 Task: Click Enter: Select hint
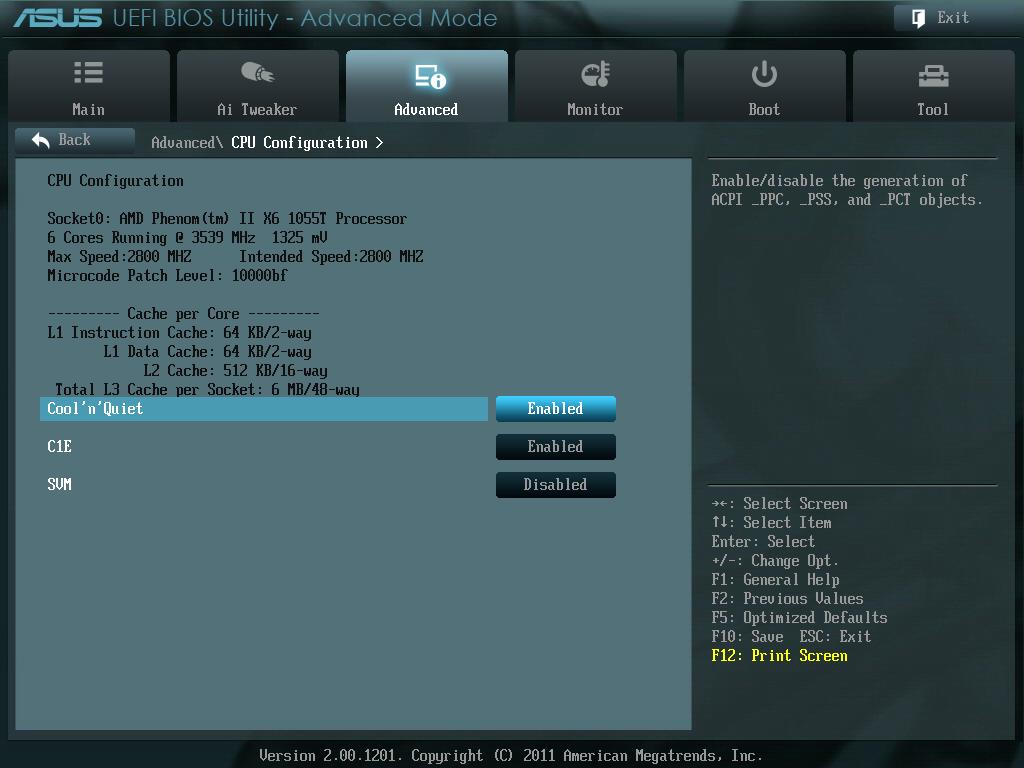763,541
